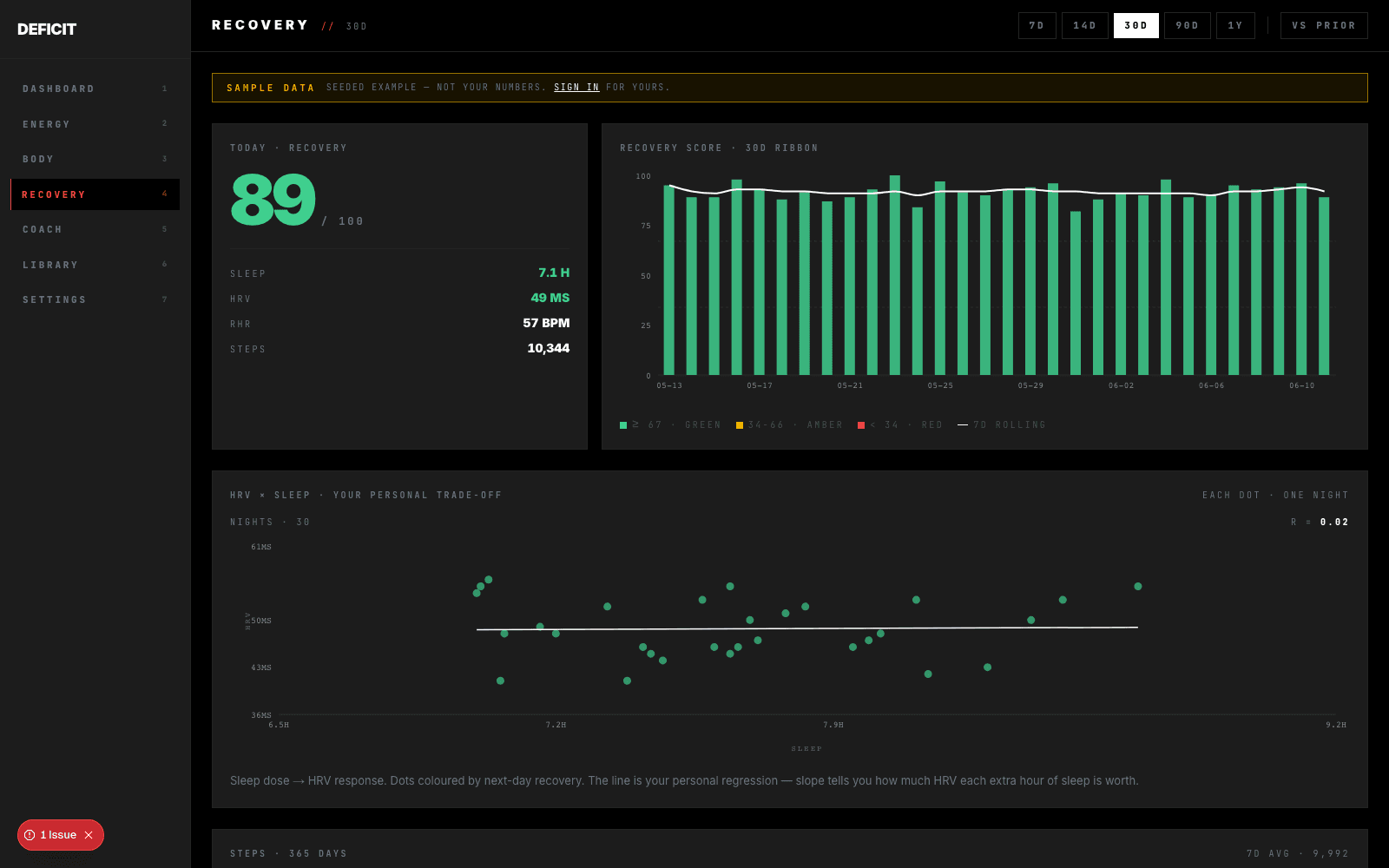Screen dimensions: 1389x868
Task: Click the green legend swatch
Action: [x=623, y=425]
